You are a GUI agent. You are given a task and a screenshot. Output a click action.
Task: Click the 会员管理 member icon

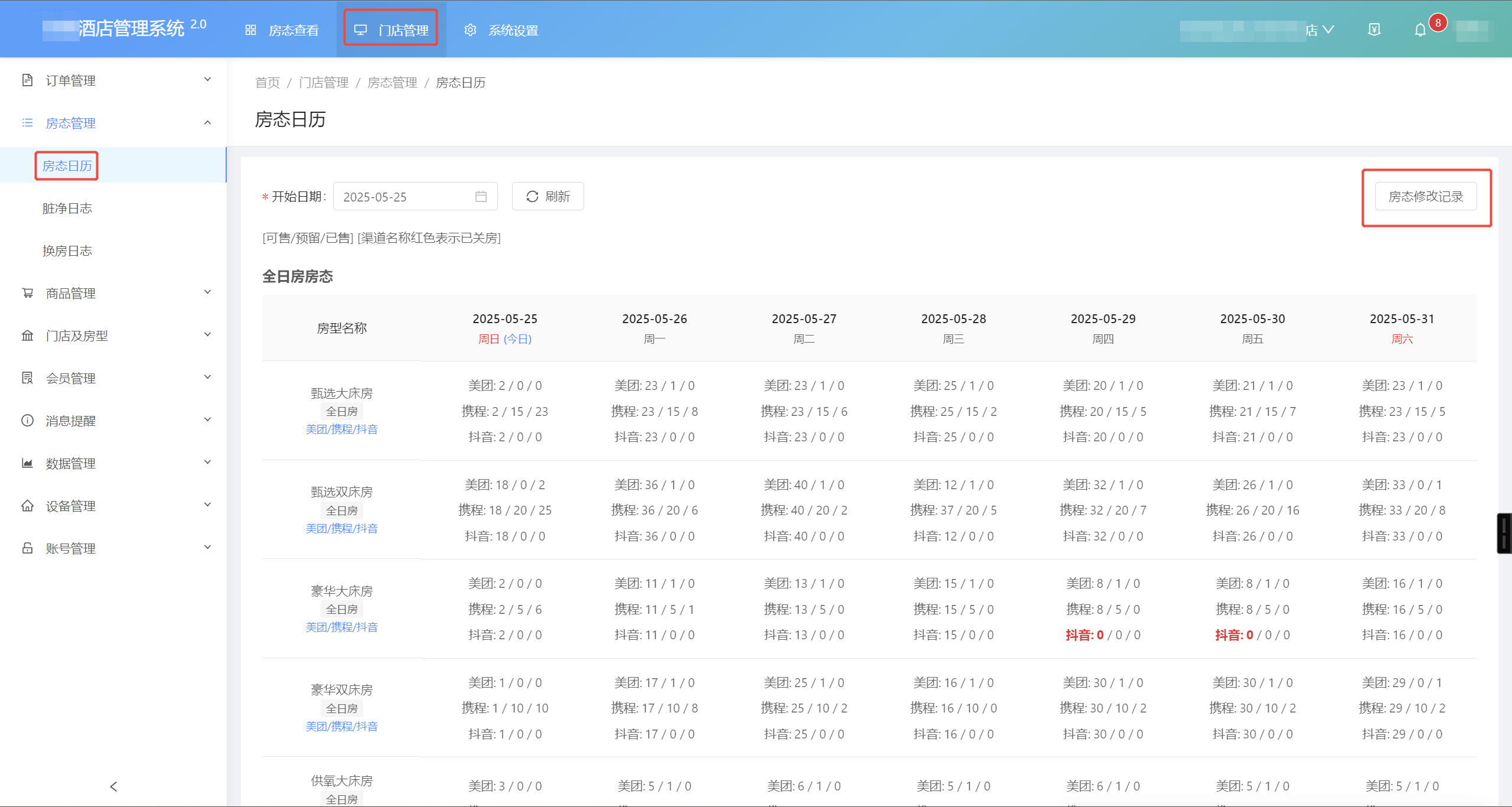pos(27,378)
